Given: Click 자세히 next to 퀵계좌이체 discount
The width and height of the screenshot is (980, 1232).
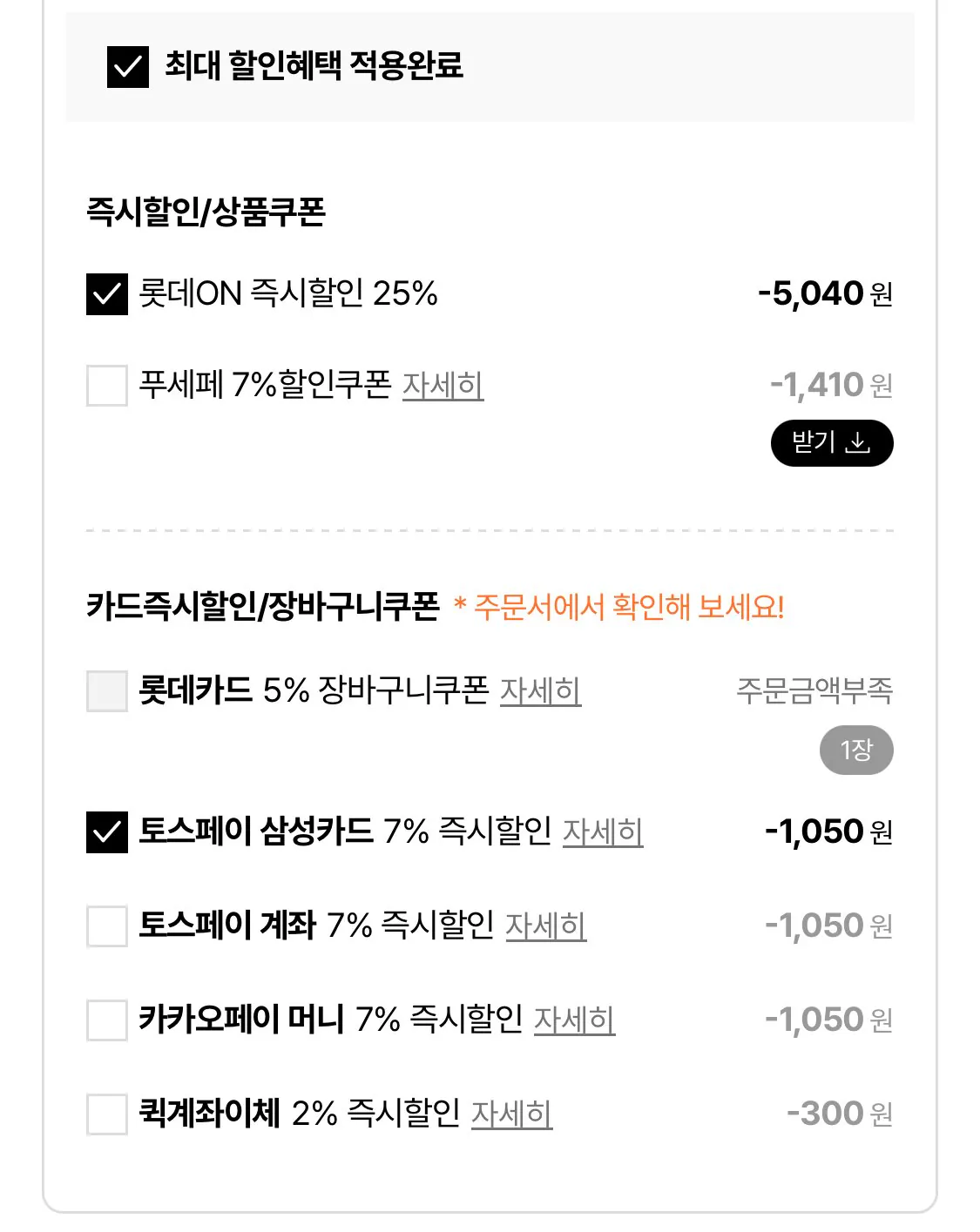Looking at the screenshot, I should point(511,1114).
